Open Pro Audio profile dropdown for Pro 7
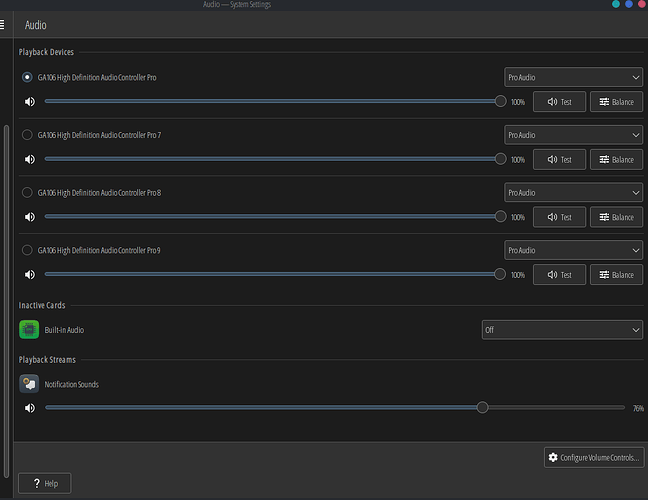This screenshot has height=500, width=648. tap(573, 135)
